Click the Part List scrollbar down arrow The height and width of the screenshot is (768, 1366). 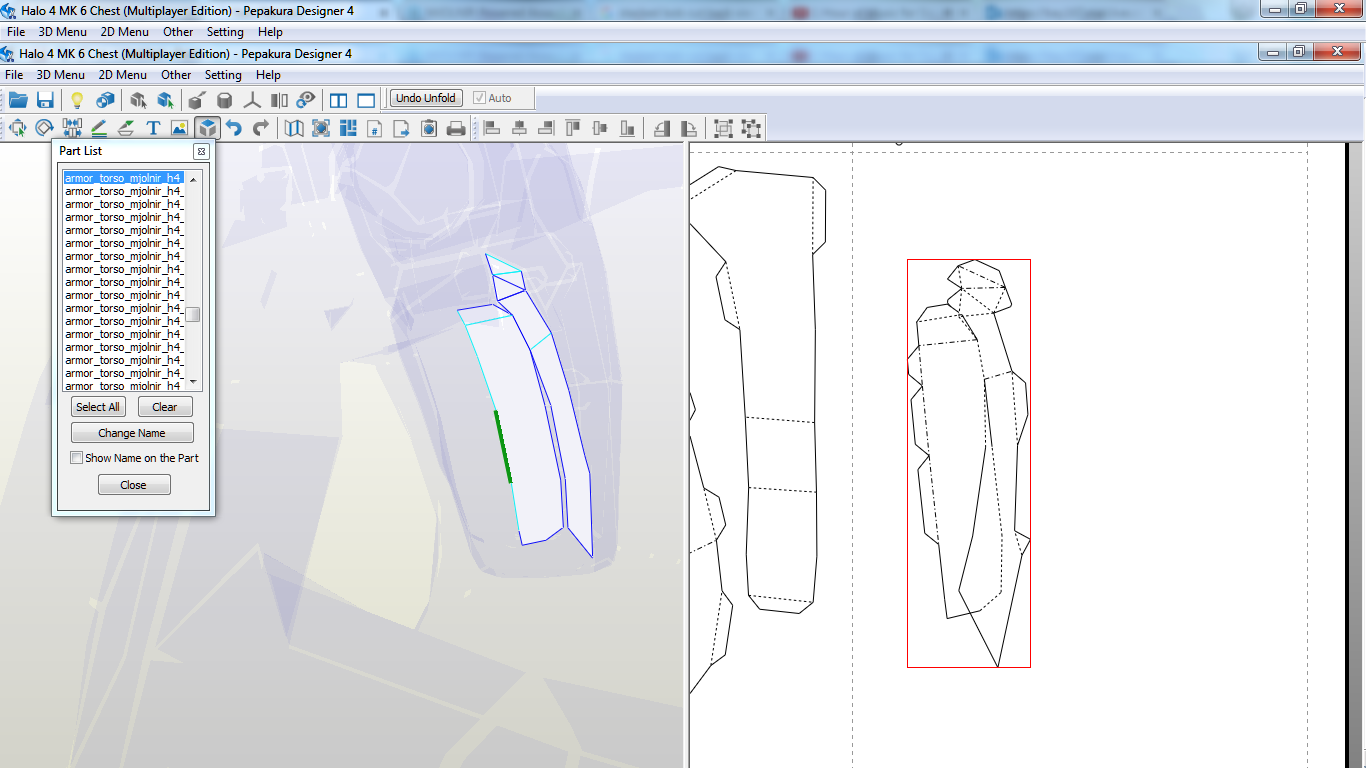click(x=194, y=383)
